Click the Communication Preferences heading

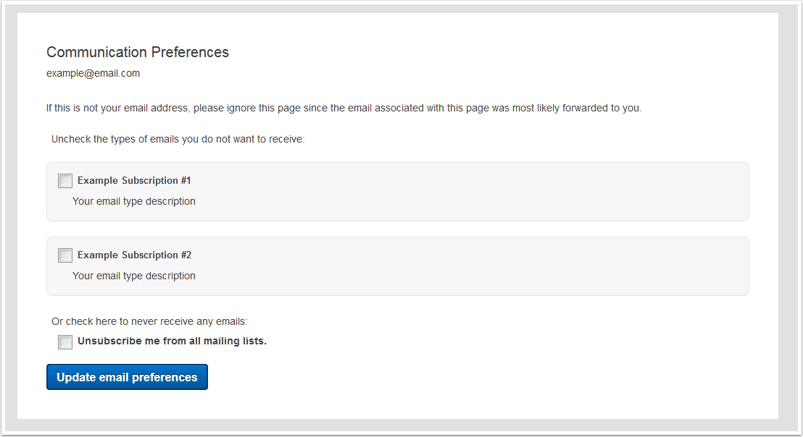[x=137, y=52]
